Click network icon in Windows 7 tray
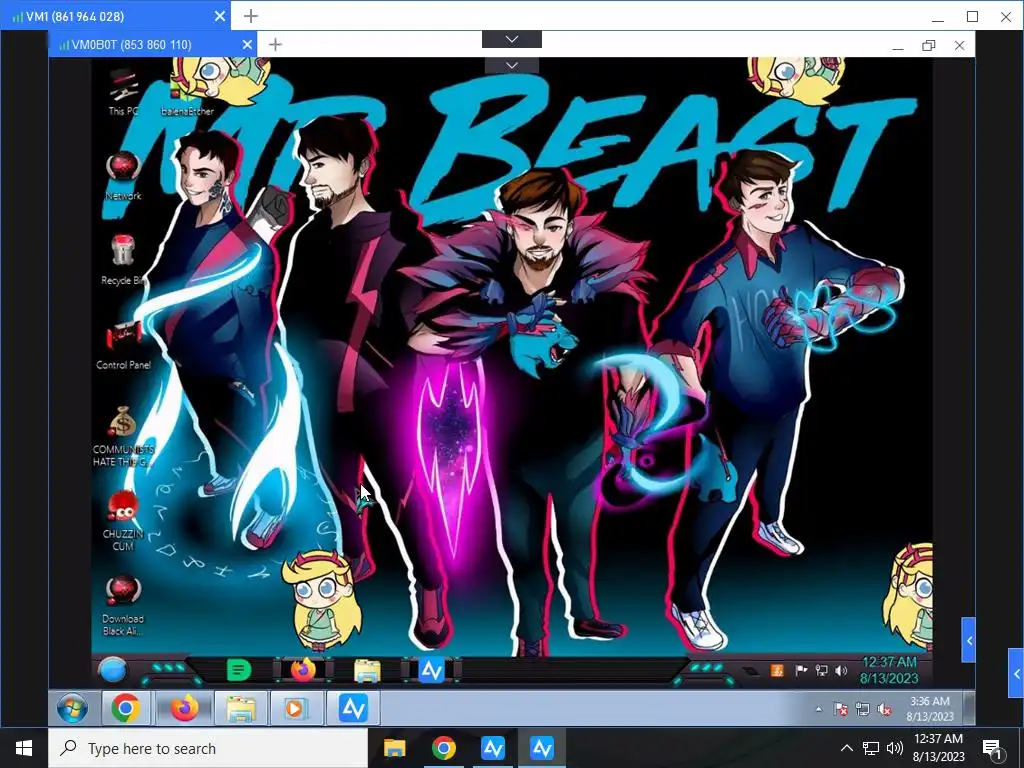 point(863,709)
